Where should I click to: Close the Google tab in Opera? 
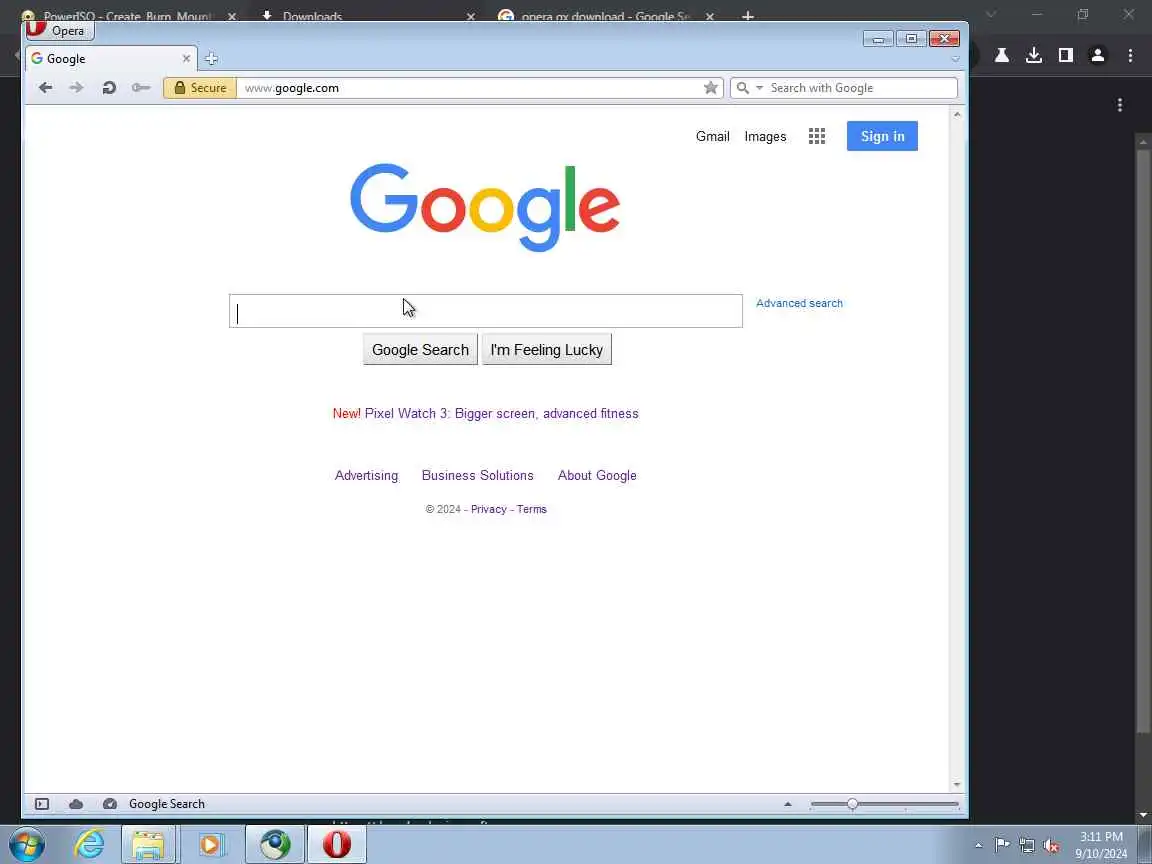click(186, 59)
